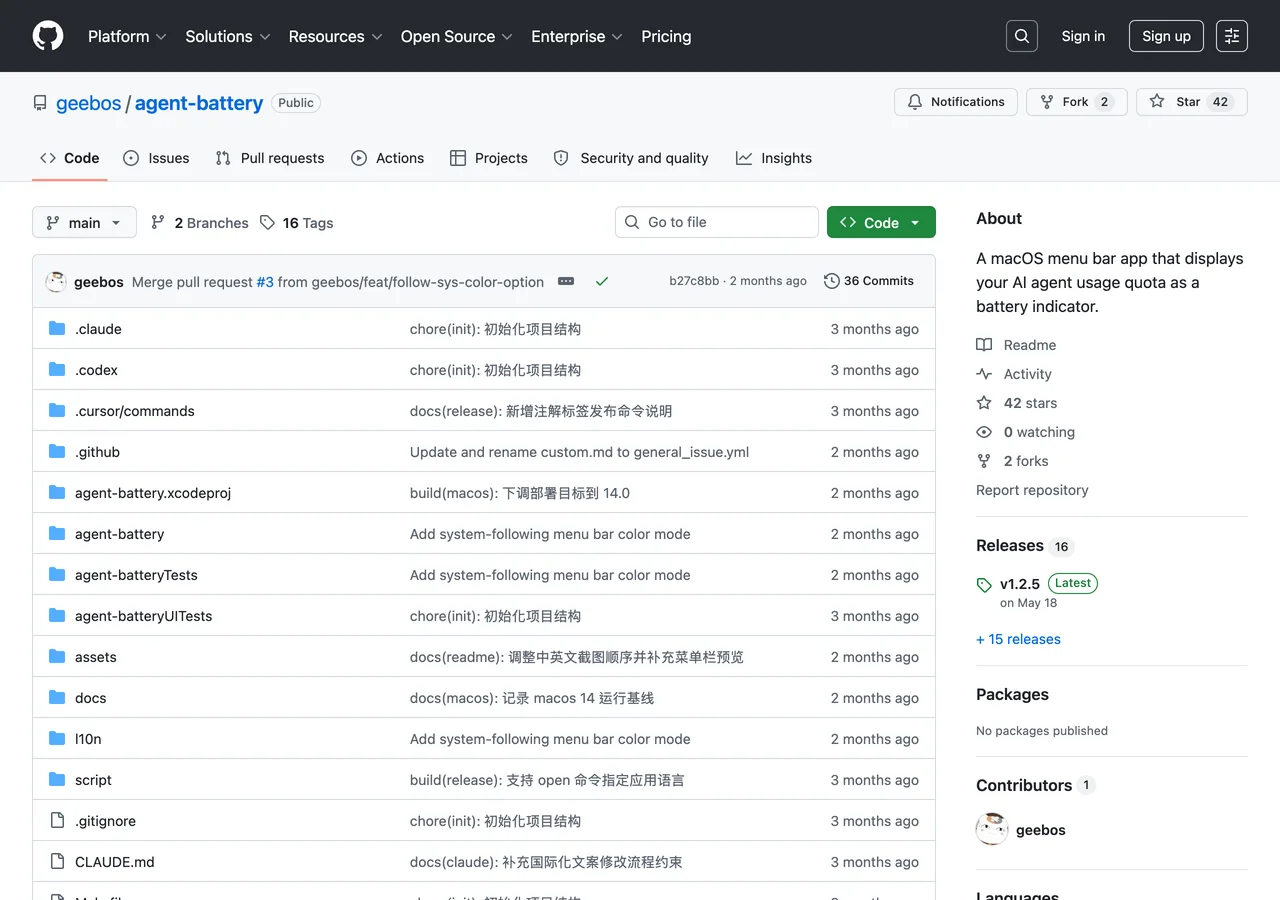
Task: Click the Sign in link
Action: (x=1083, y=36)
